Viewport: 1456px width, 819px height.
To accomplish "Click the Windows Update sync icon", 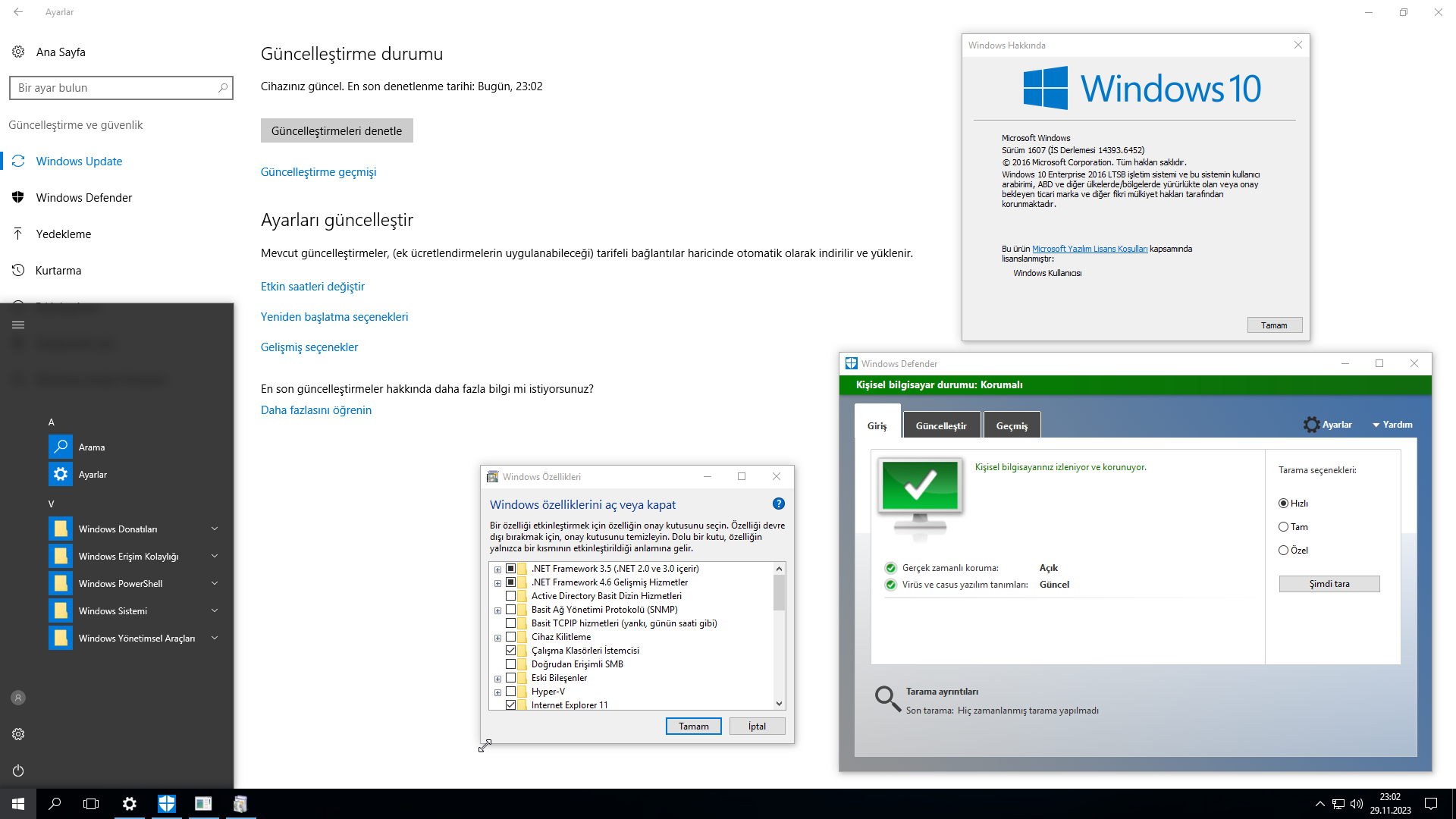I will (18, 161).
